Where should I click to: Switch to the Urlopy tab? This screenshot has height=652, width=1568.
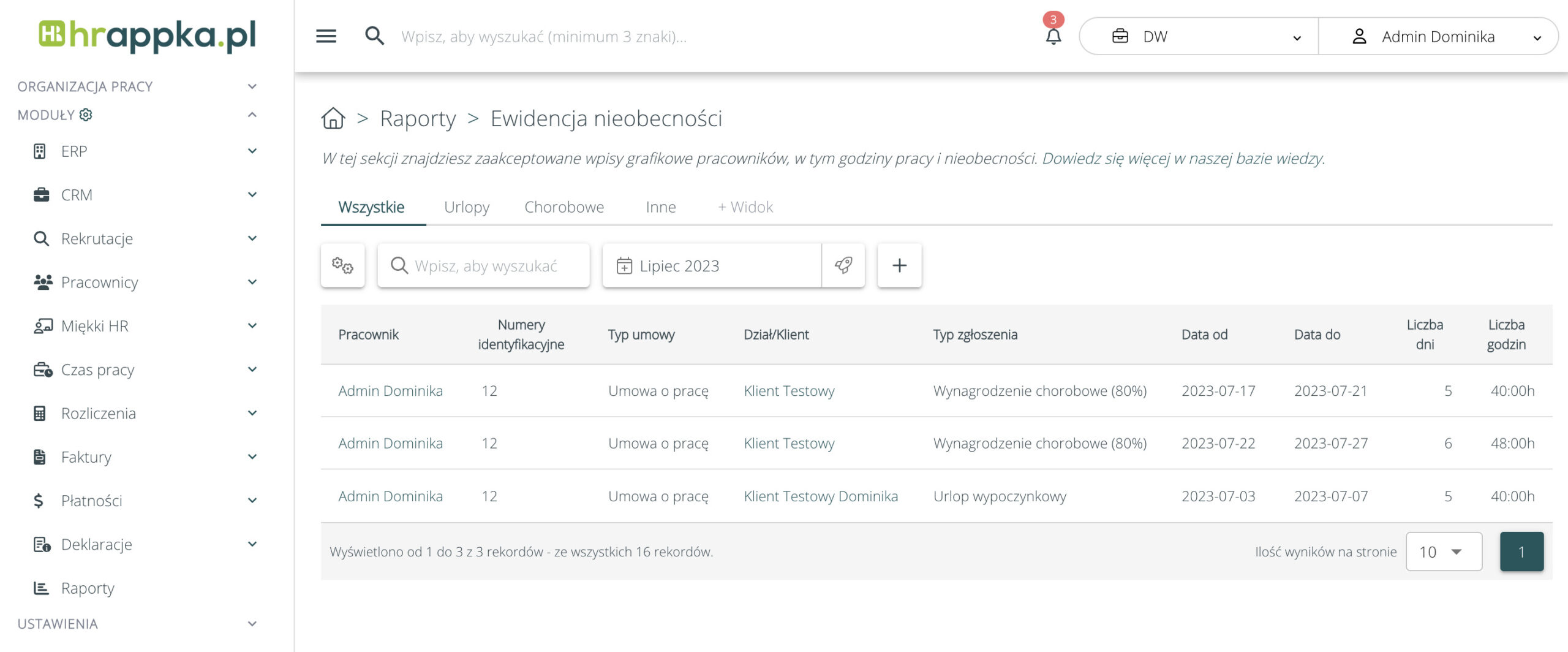click(x=467, y=207)
